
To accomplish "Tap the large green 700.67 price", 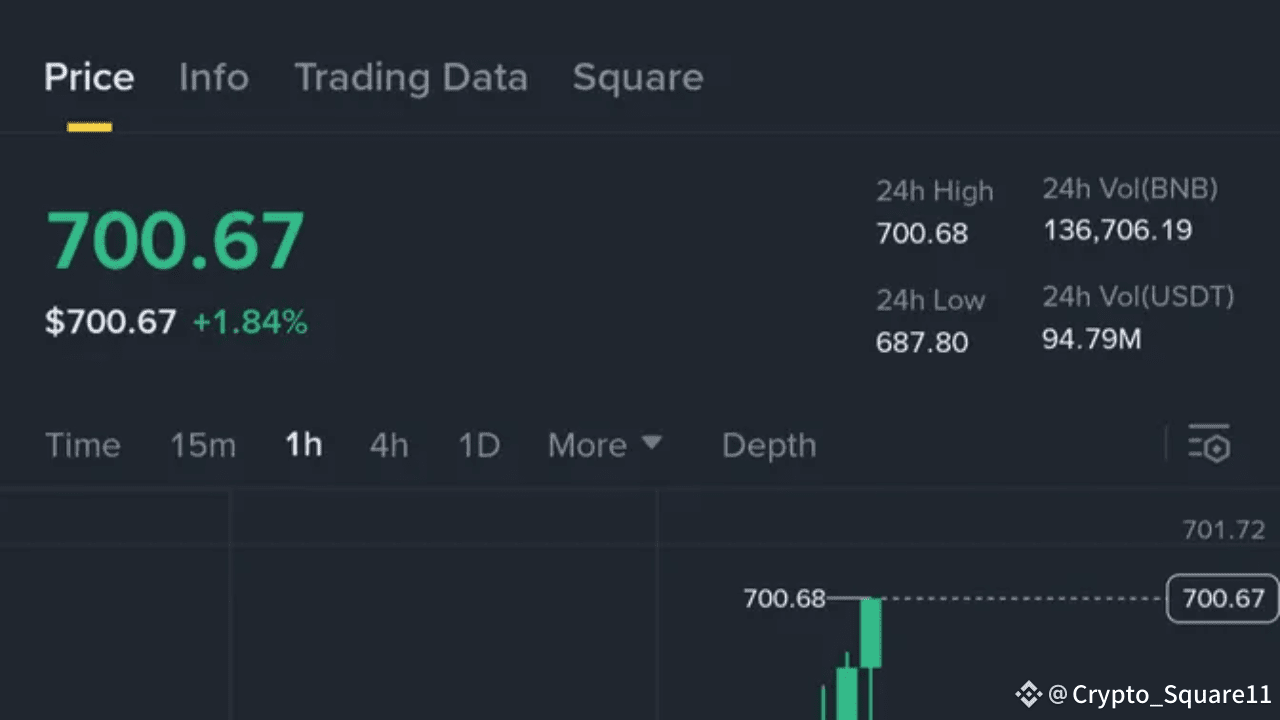I will click(175, 241).
